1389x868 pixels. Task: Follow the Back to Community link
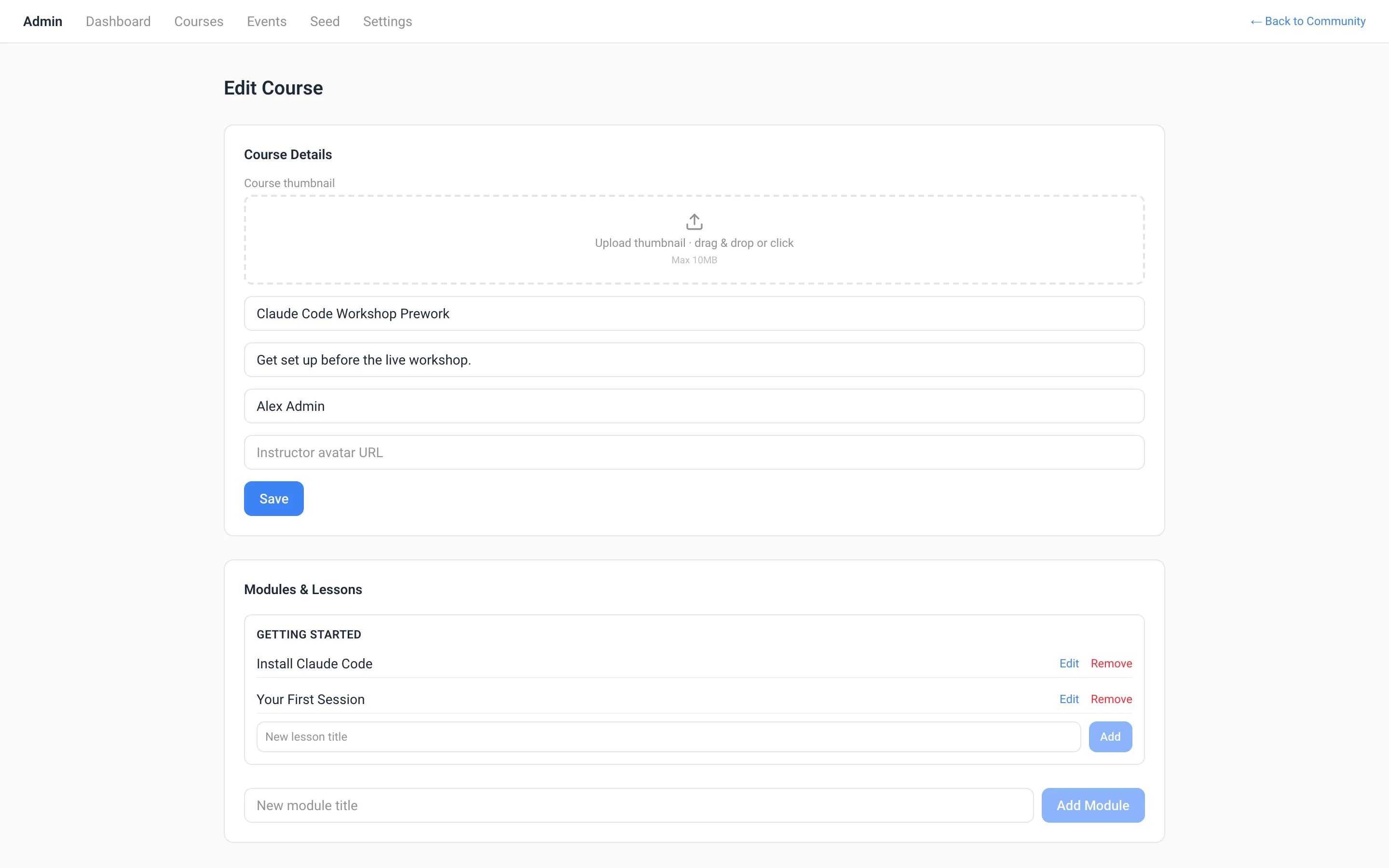click(x=1307, y=21)
